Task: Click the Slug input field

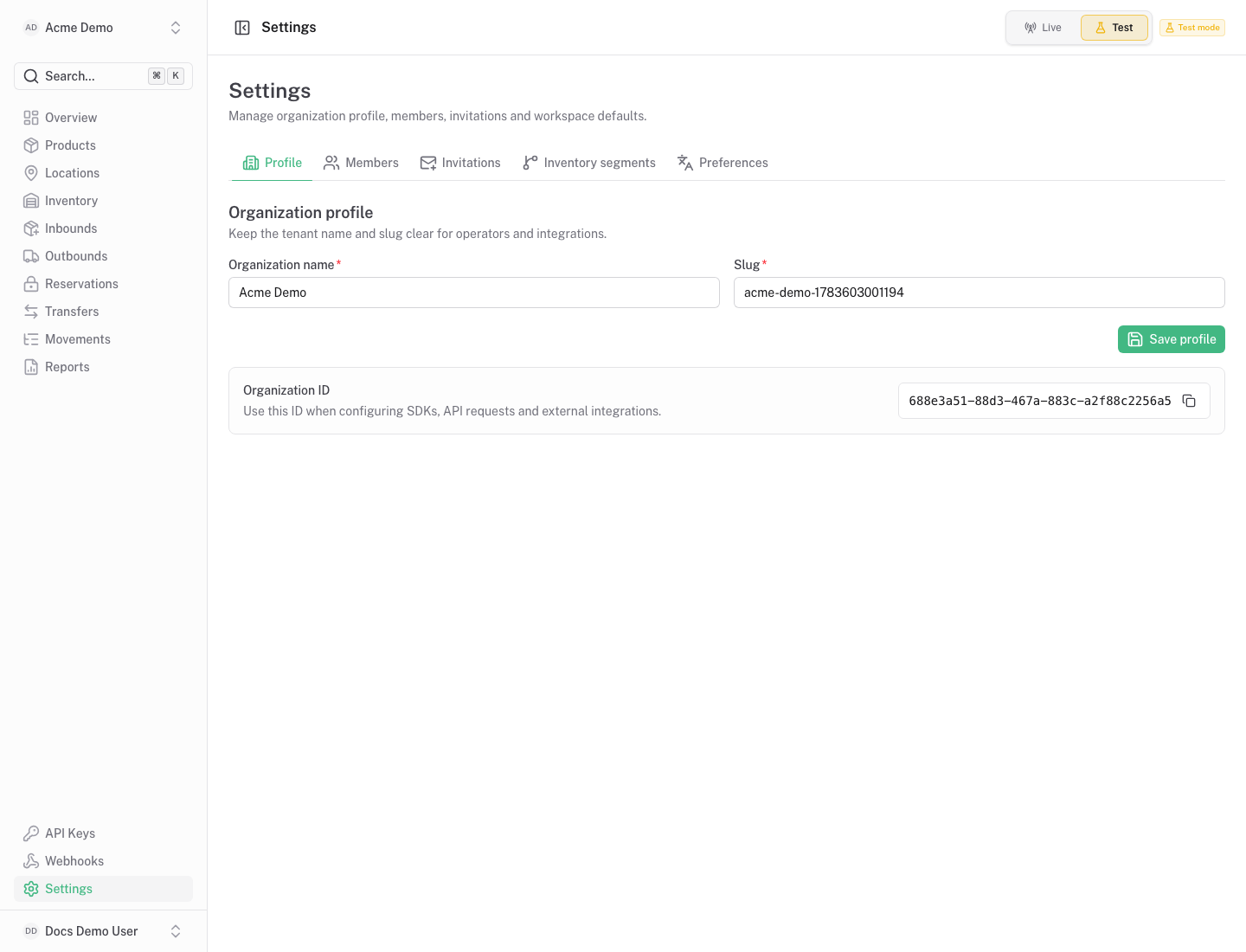Action: pyautogui.click(x=979, y=293)
